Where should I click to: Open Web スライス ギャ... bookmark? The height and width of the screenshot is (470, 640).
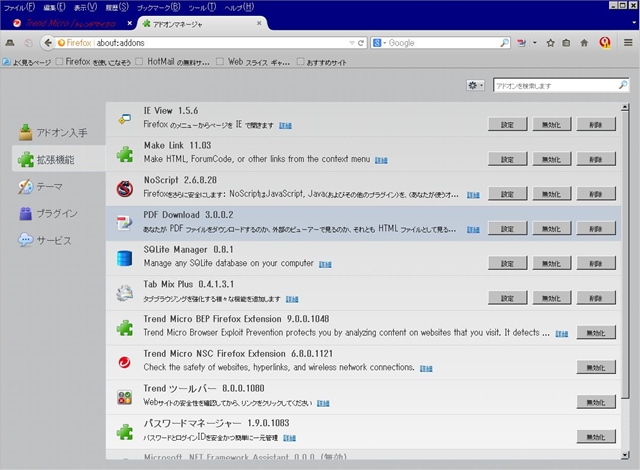coord(253,62)
